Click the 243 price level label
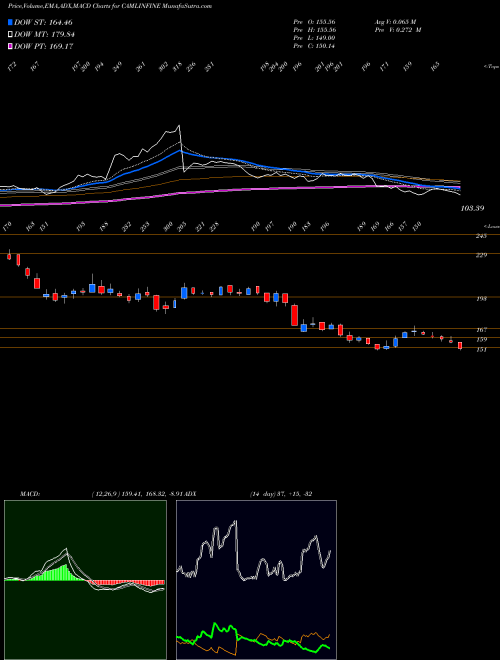500x660 pixels. pos(481,236)
